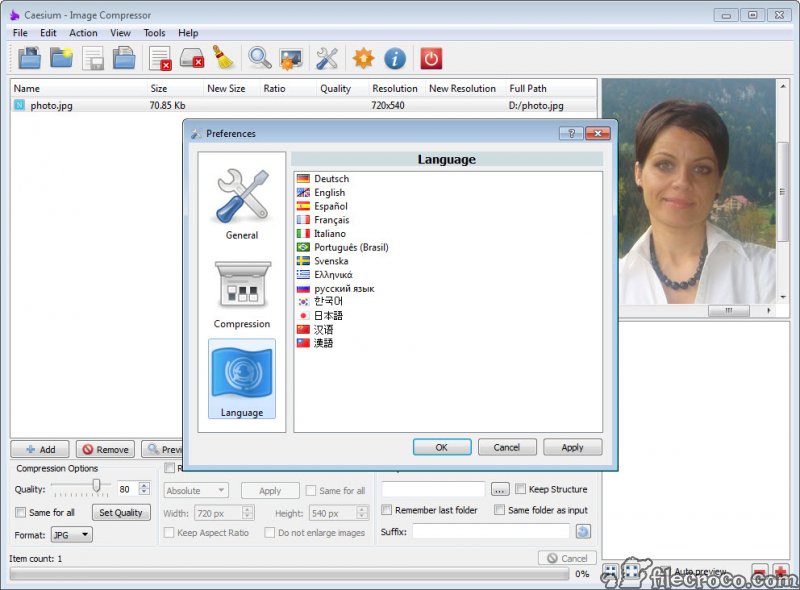800x590 pixels.
Task: Click the bottom progress bar
Action: tap(289, 574)
